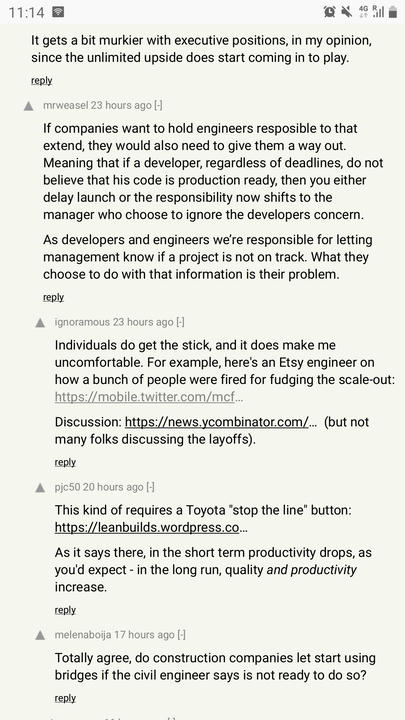Collapse ignoramous's comment with [-]
The image size is (405, 720).
180,322
